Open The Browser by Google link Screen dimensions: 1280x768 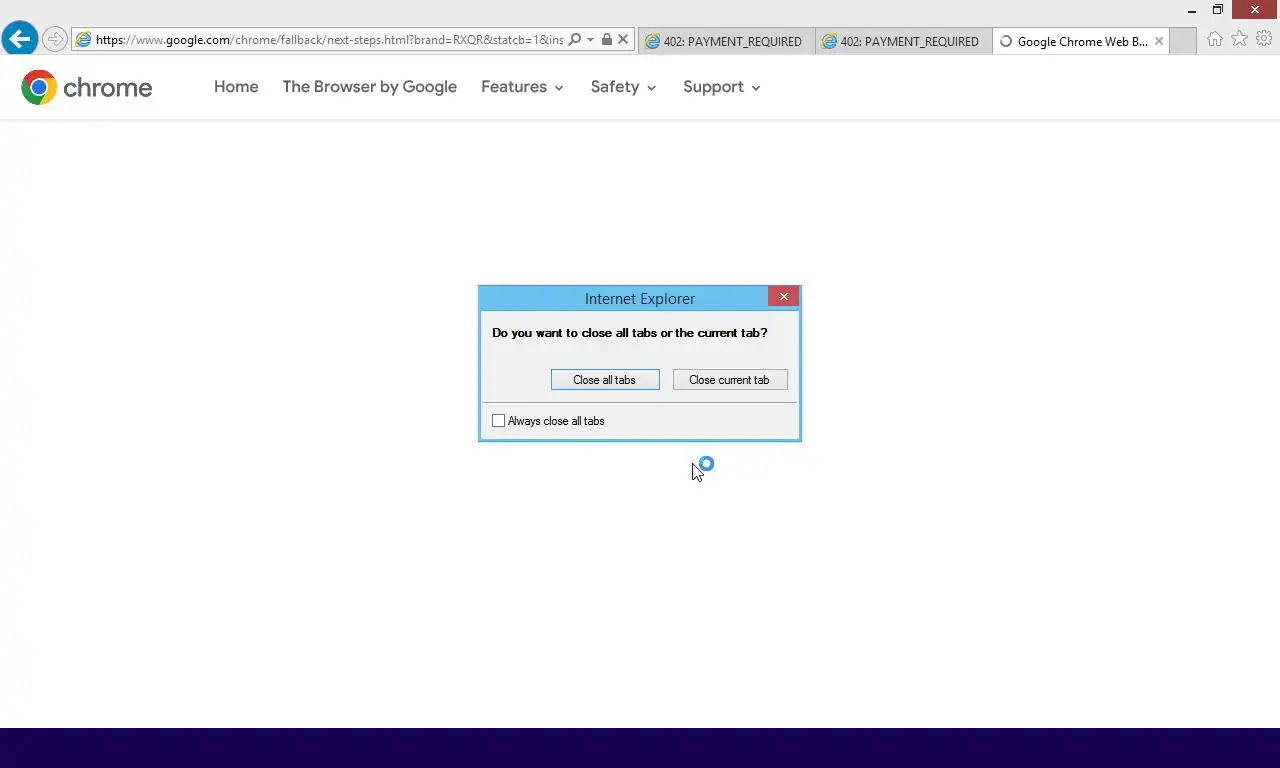370,87
